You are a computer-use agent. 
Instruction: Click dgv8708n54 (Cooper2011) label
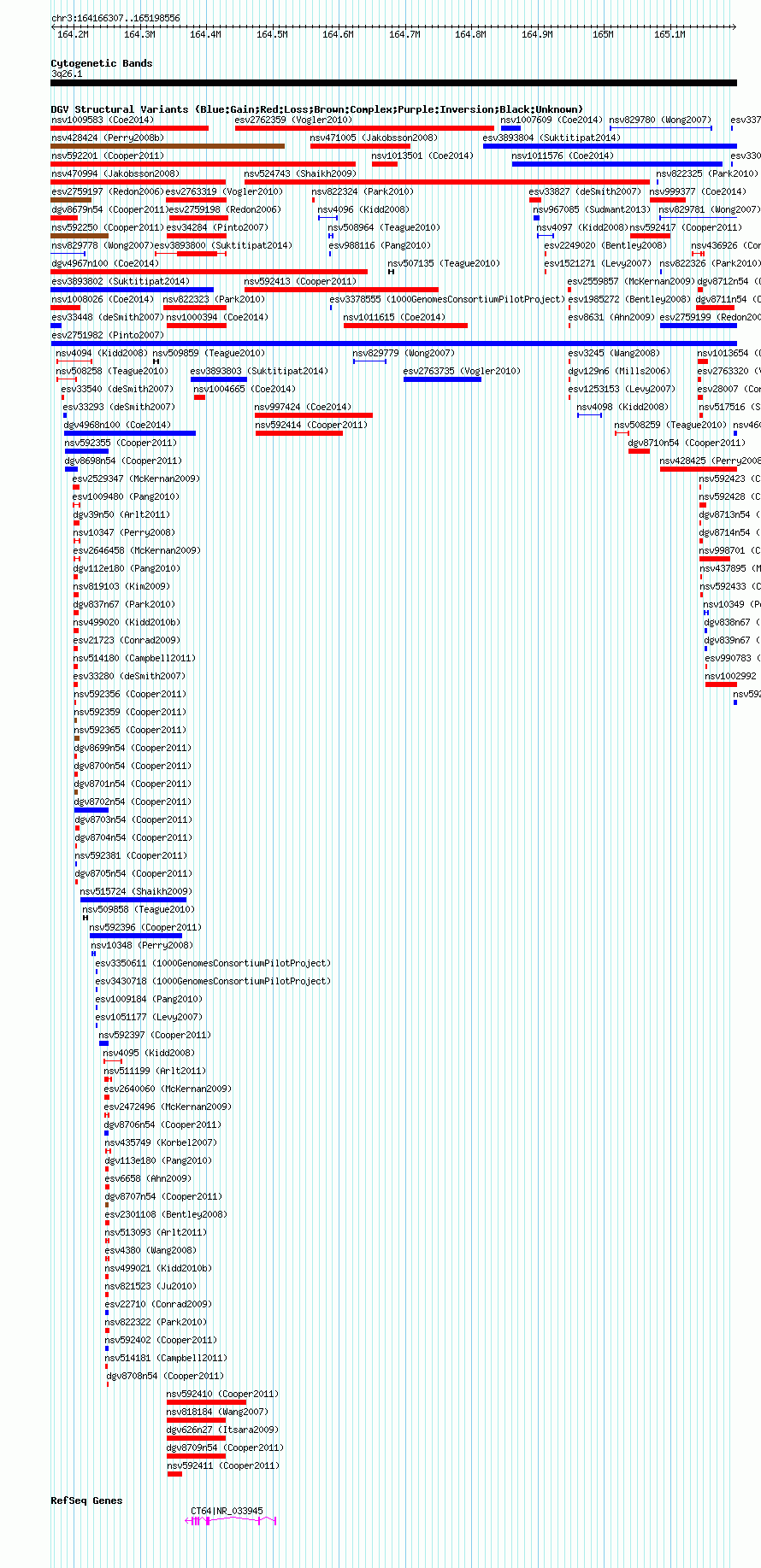(165, 1376)
